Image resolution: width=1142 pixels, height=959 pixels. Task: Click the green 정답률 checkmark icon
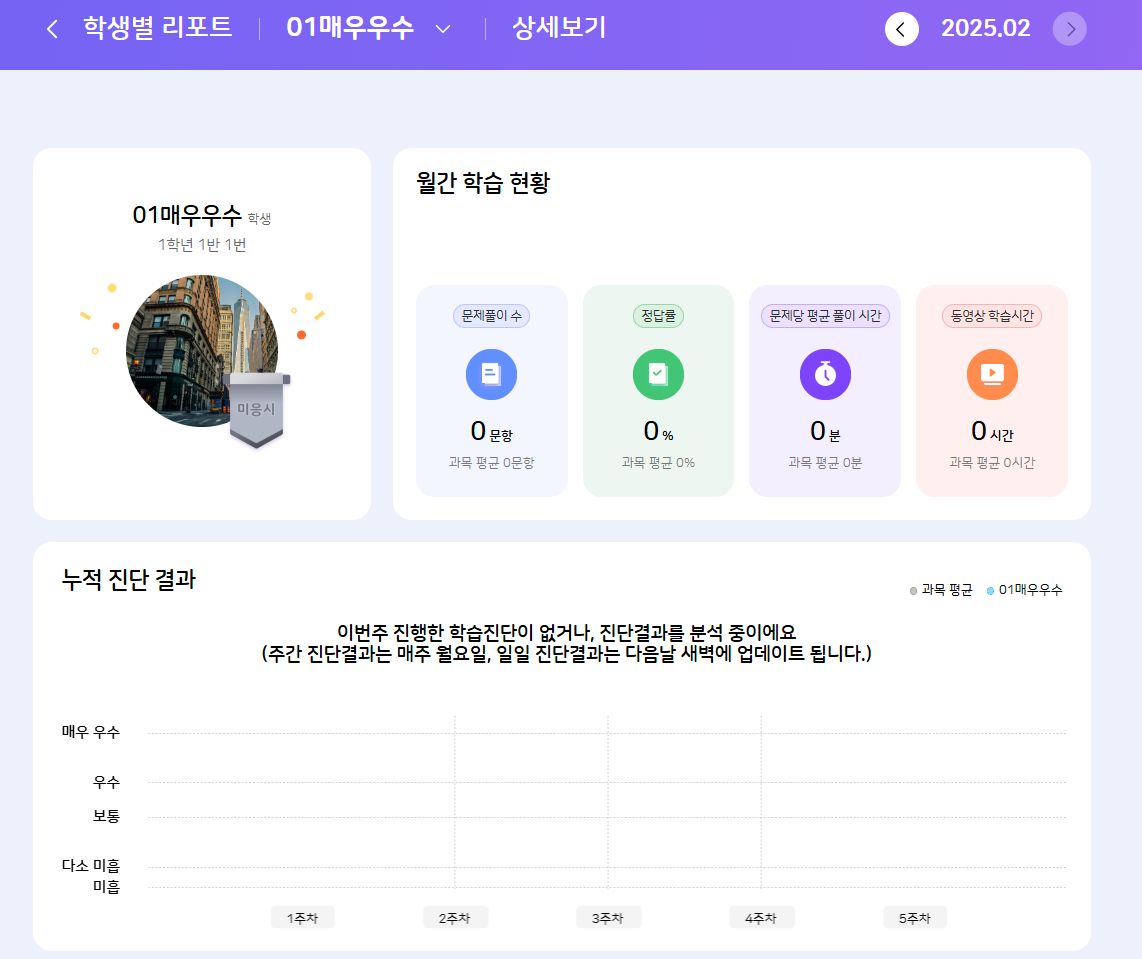[x=658, y=374]
